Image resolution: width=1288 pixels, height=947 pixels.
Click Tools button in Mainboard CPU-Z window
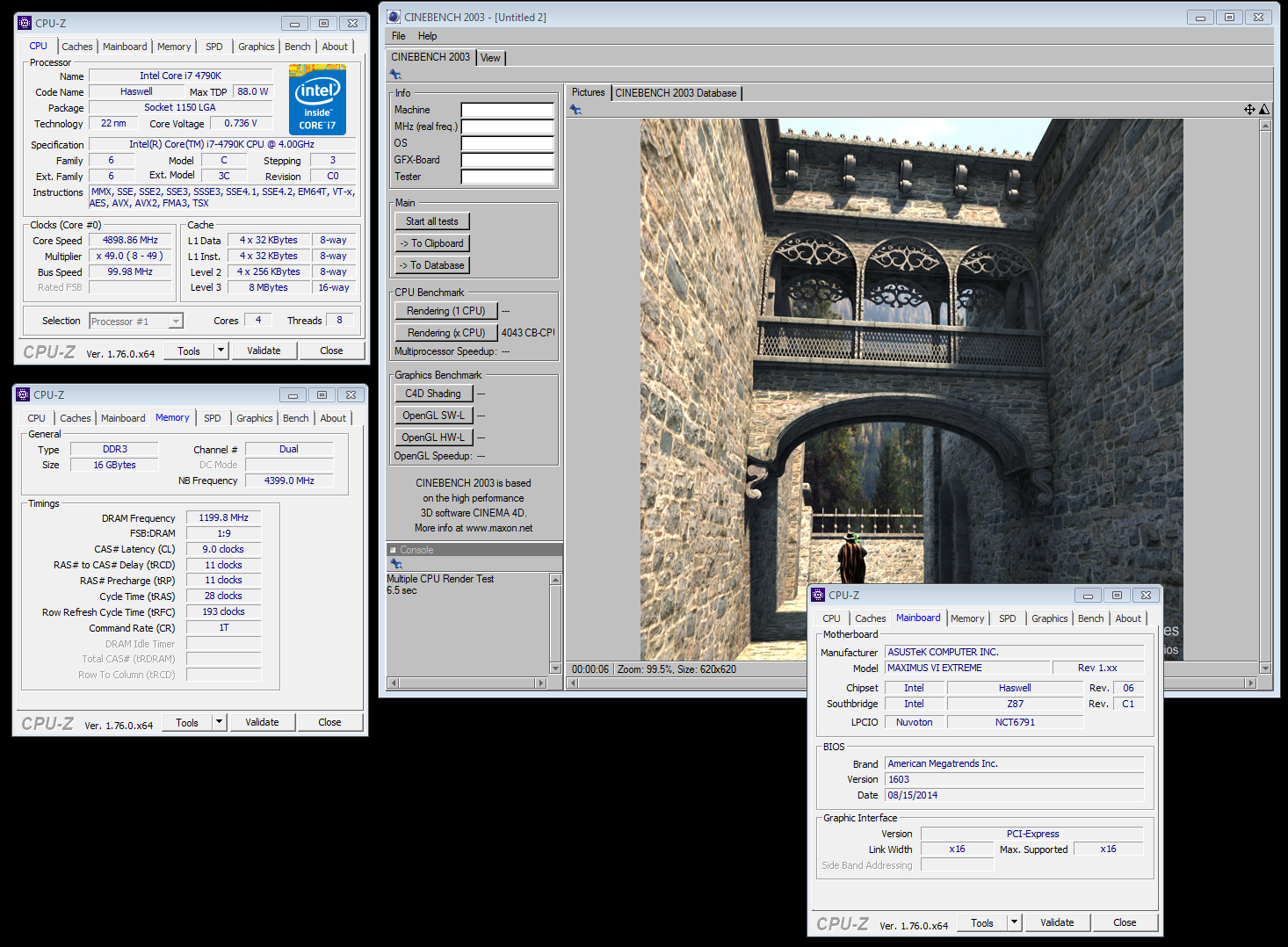click(982, 922)
